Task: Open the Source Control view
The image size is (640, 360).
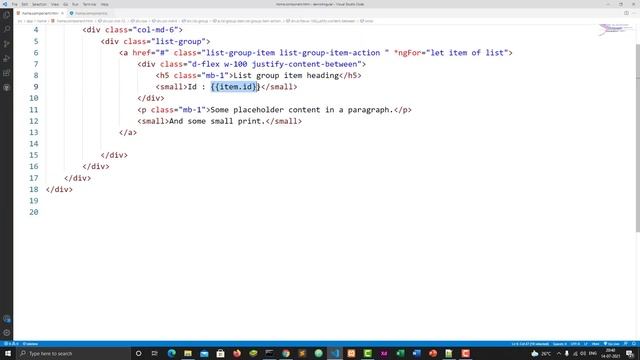Action: (7, 44)
